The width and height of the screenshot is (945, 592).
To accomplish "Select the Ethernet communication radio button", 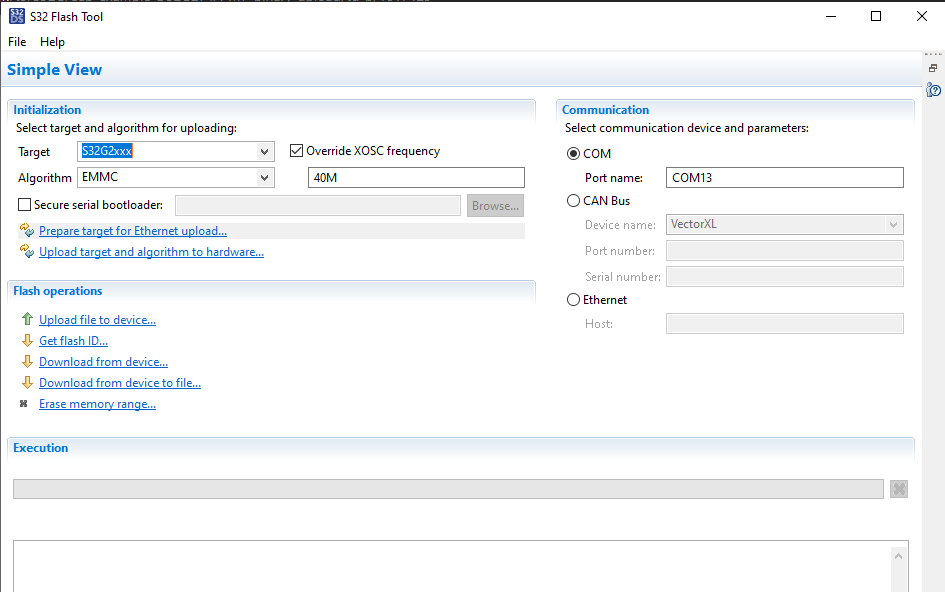I will [573, 299].
